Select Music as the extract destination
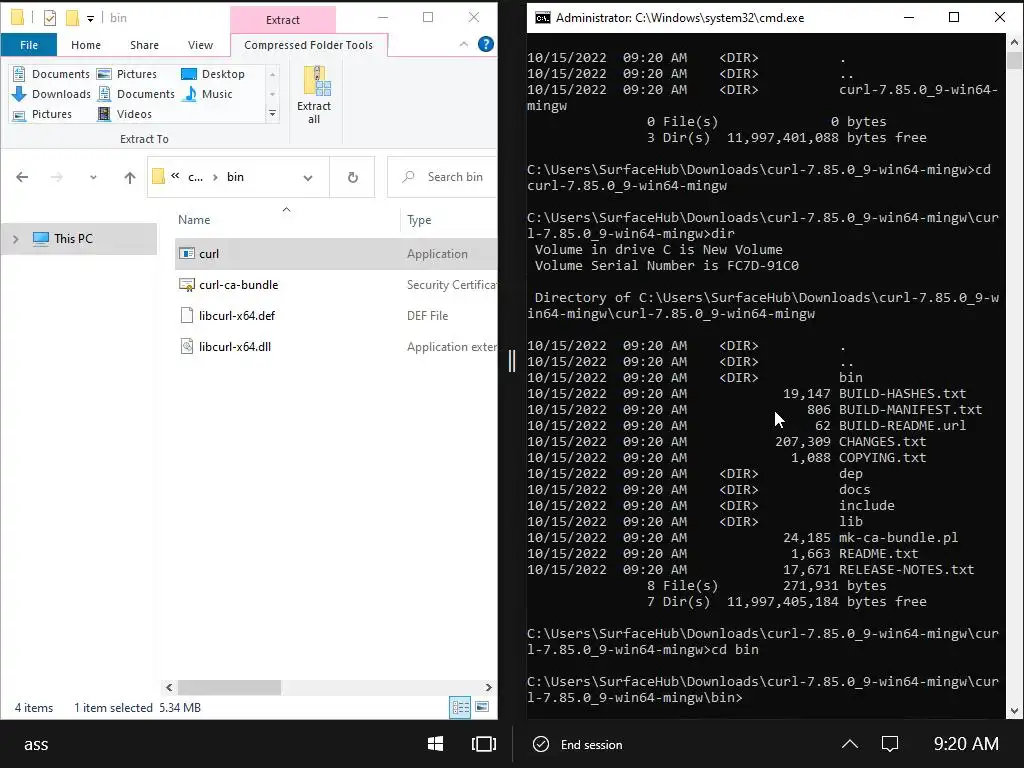The width and height of the screenshot is (1024, 768). pyautogui.click(x=208, y=94)
